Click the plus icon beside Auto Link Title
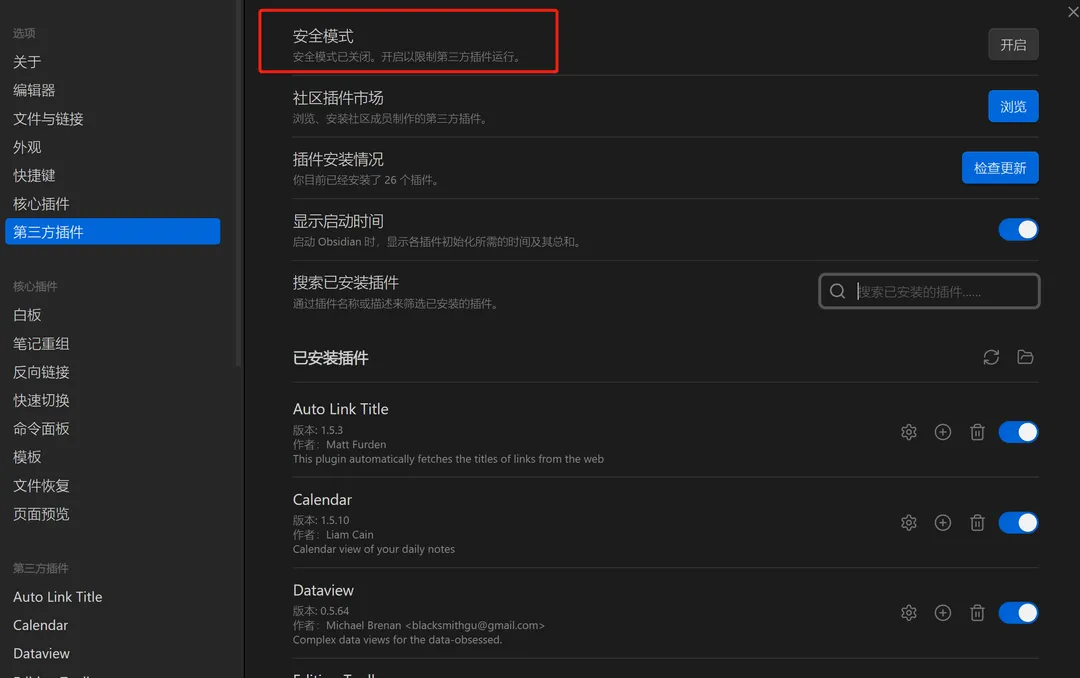Screen dimensions: 1080x678 942,432
